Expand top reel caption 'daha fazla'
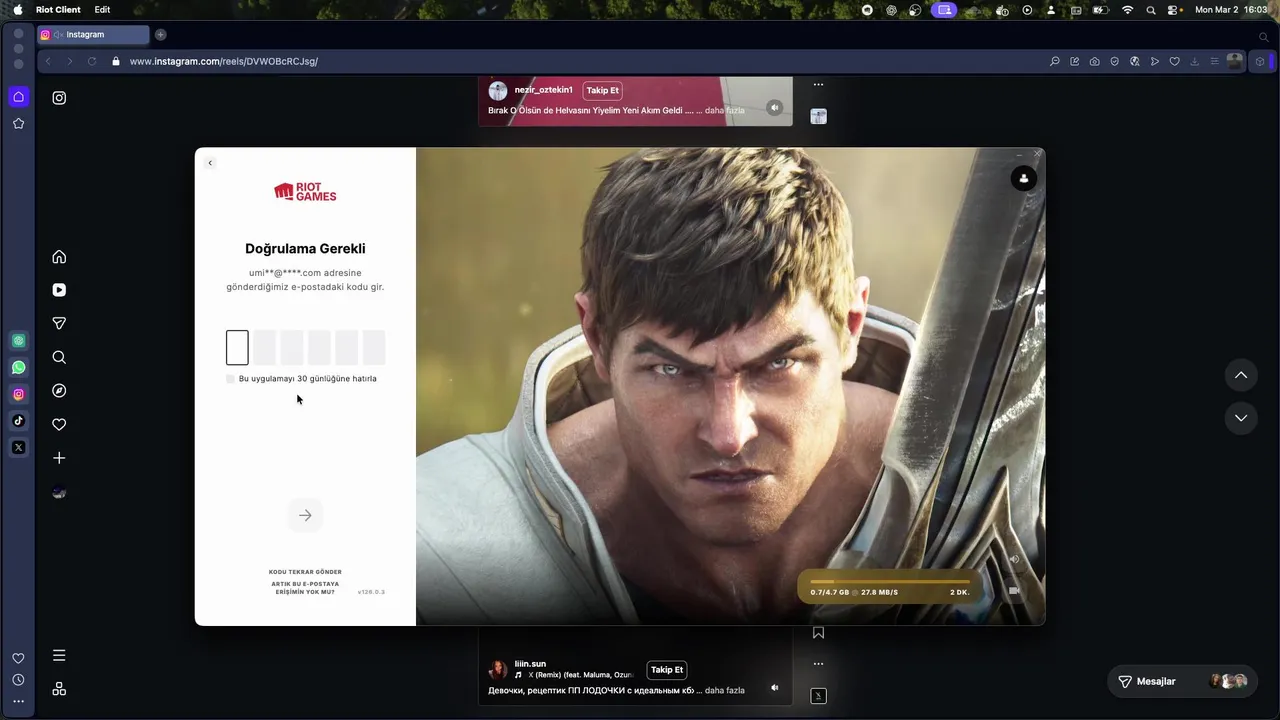1280x720 pixels. [x=725, y=110]
